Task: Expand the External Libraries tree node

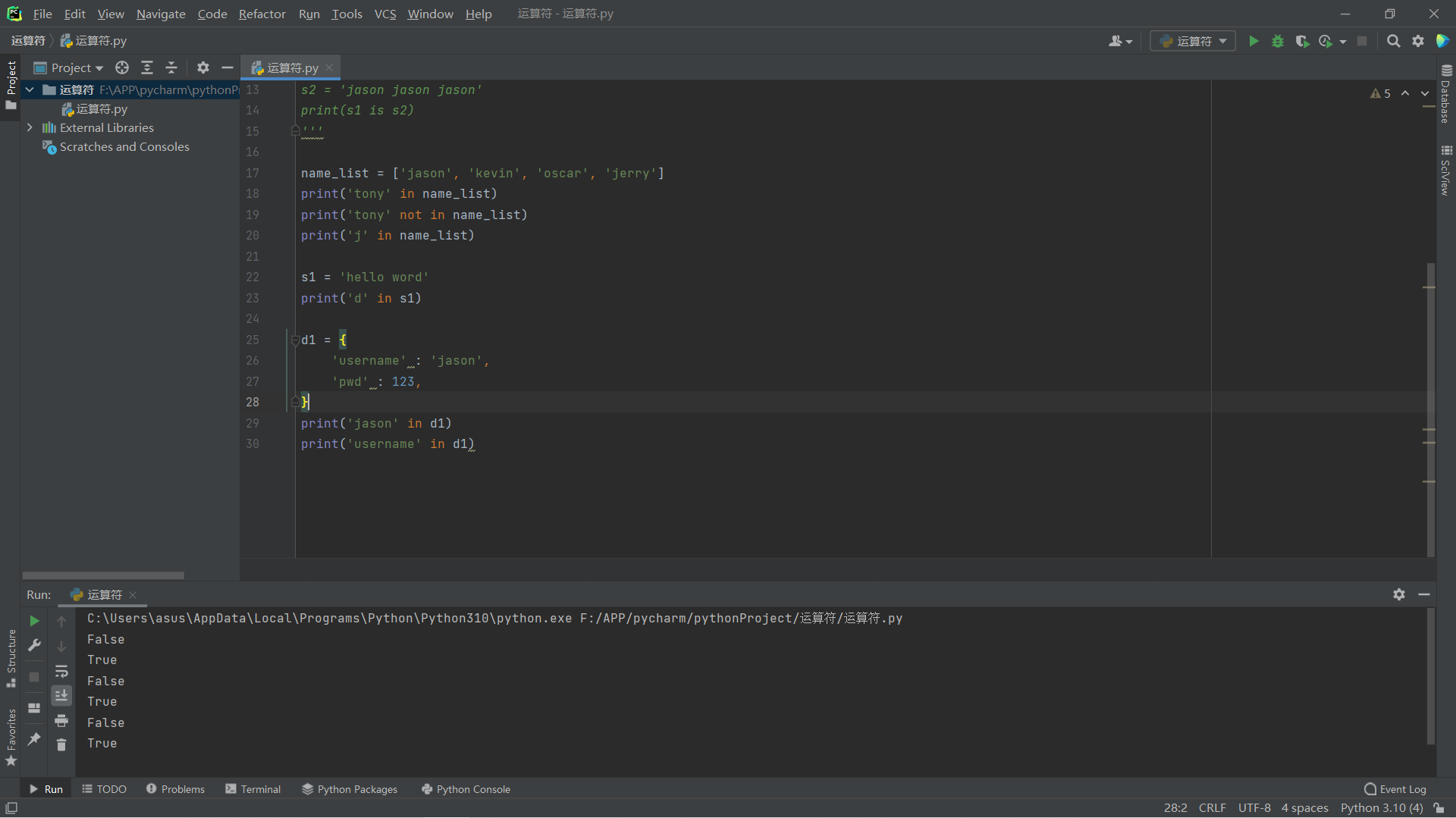Action: [x=30, y=127]
